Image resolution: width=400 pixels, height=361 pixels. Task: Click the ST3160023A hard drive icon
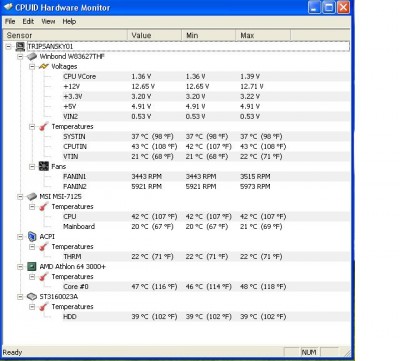(32, 297)
